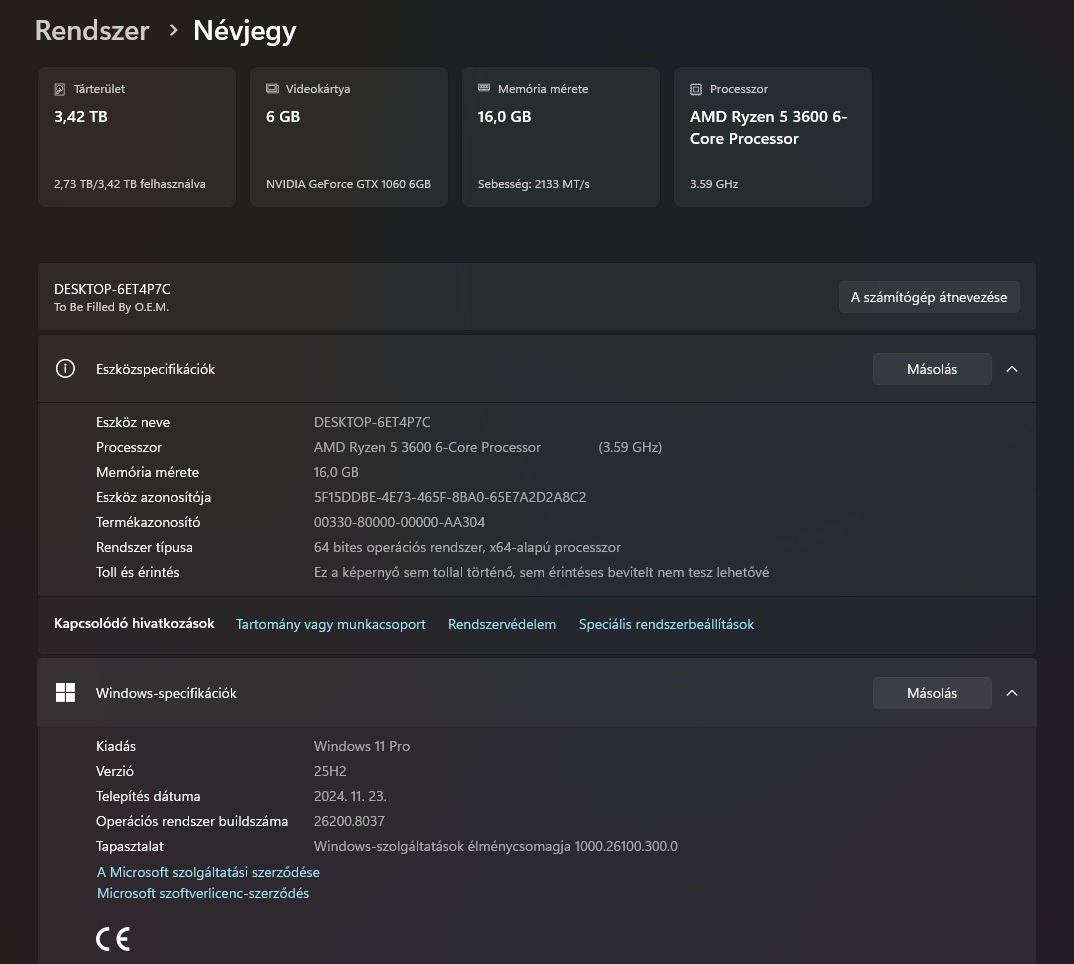Collapse the Eszközspecifikációk section chevron
This screenshot has width=1074, height=964.
(1012, 369)
